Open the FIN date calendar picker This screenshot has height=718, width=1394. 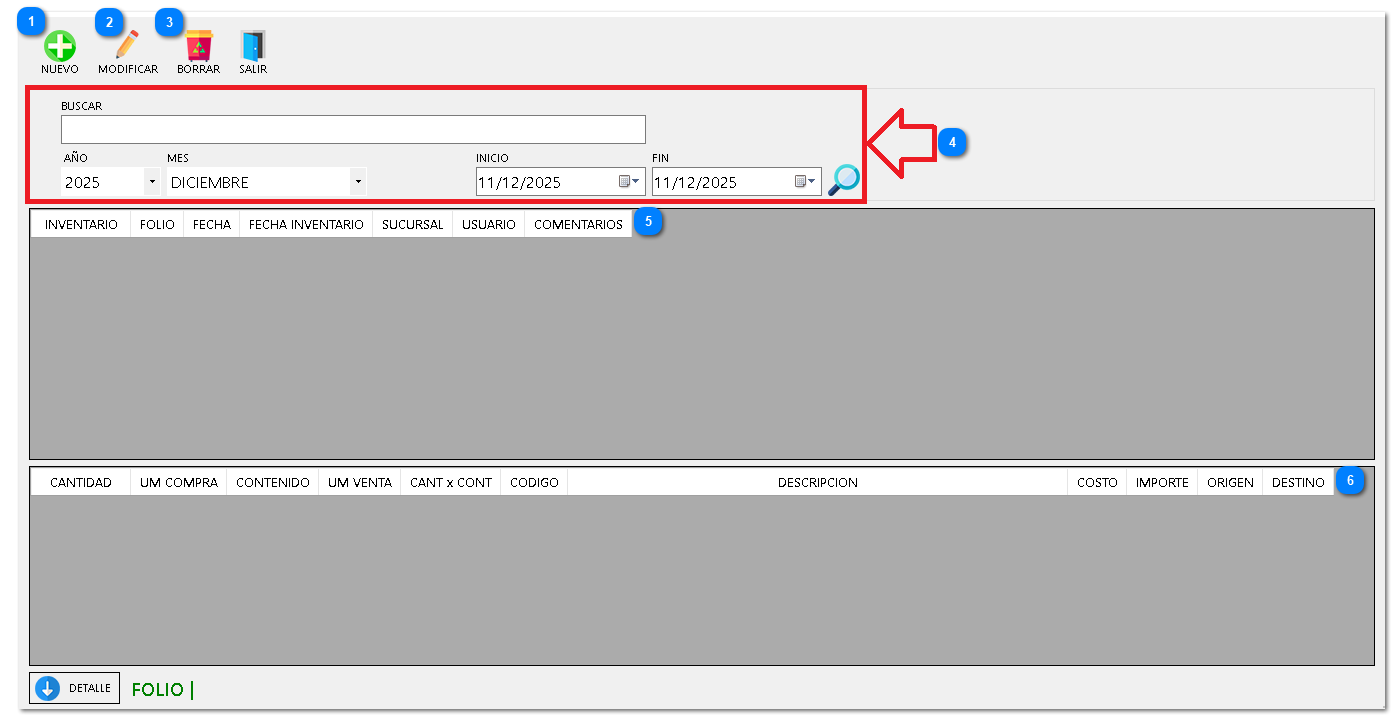coord(805,182)
